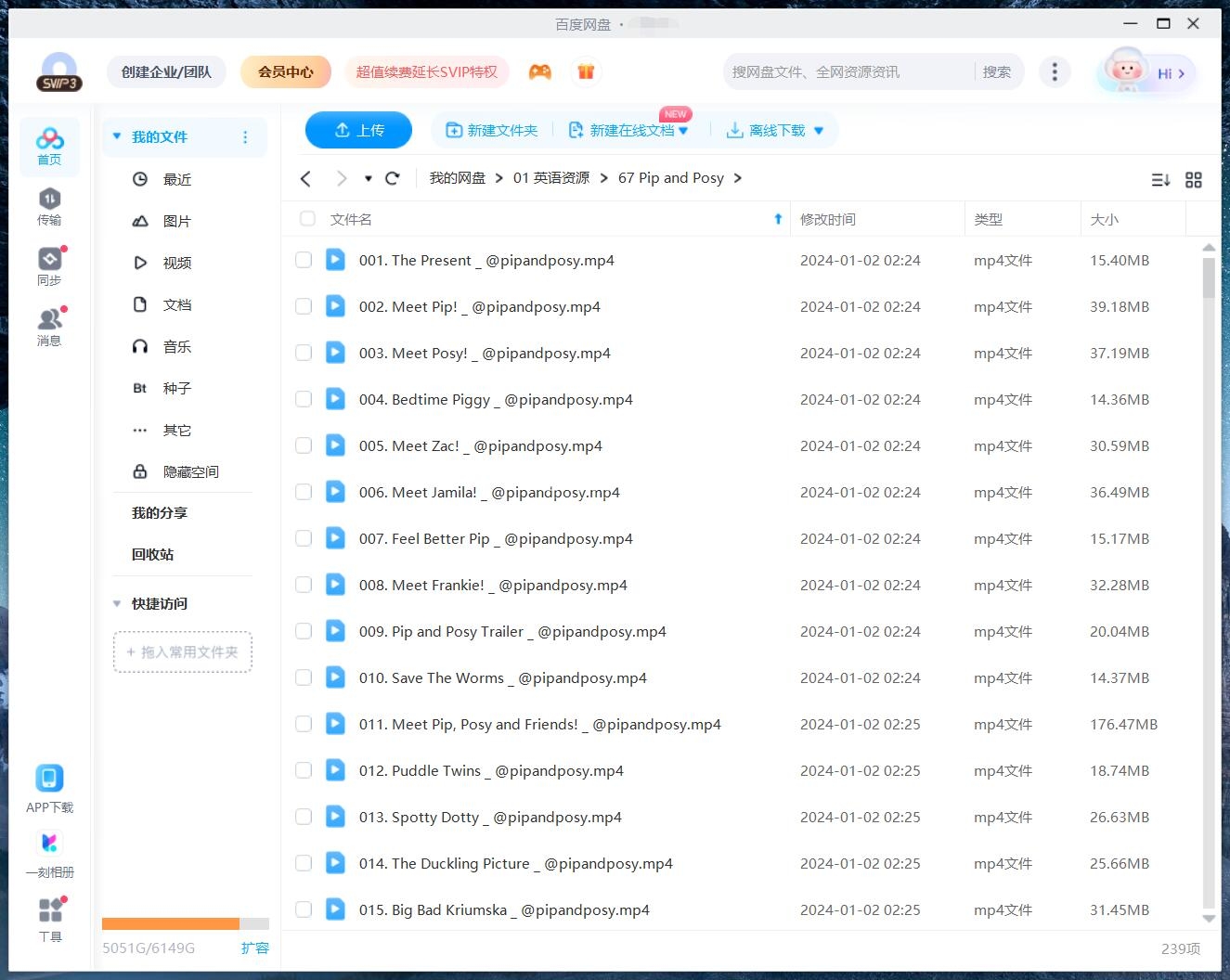Open 音乐 music category
Screen dimensions: 1230x980
tap(176, 346)
